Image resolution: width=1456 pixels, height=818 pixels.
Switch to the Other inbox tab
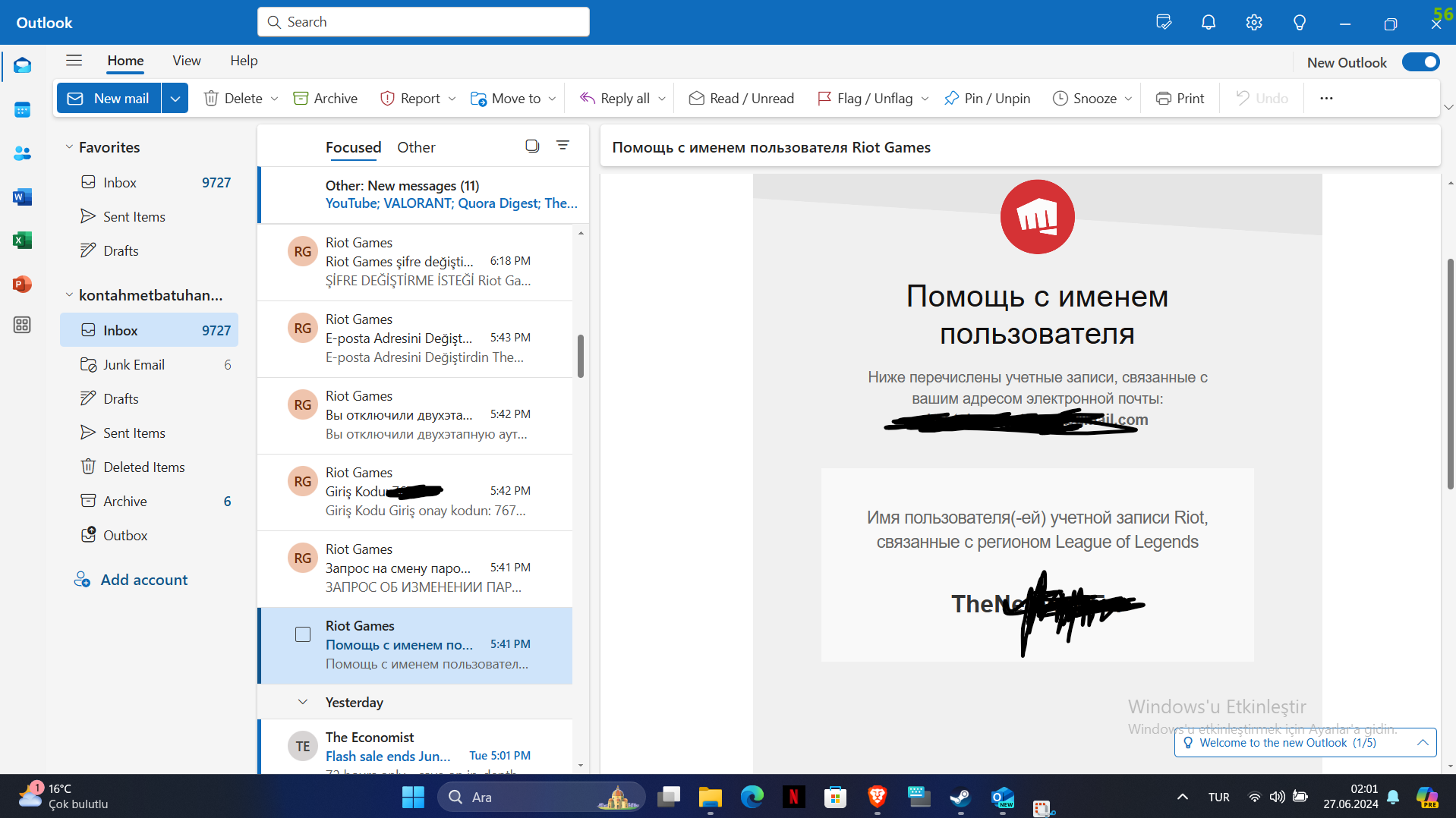pyautogui.click(x=416, y=147)
